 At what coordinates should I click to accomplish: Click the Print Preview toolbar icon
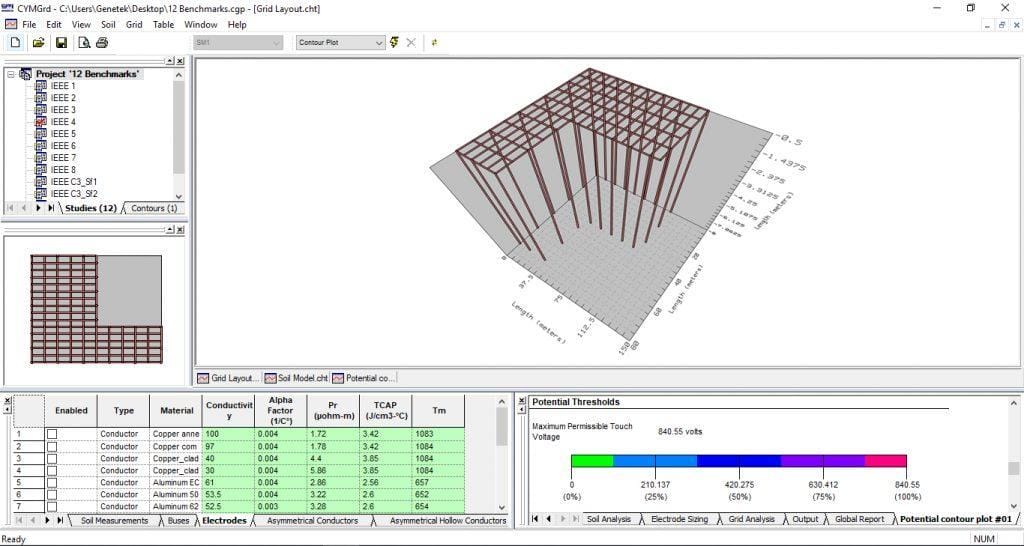pyautogui.click(x=84, y=42)
